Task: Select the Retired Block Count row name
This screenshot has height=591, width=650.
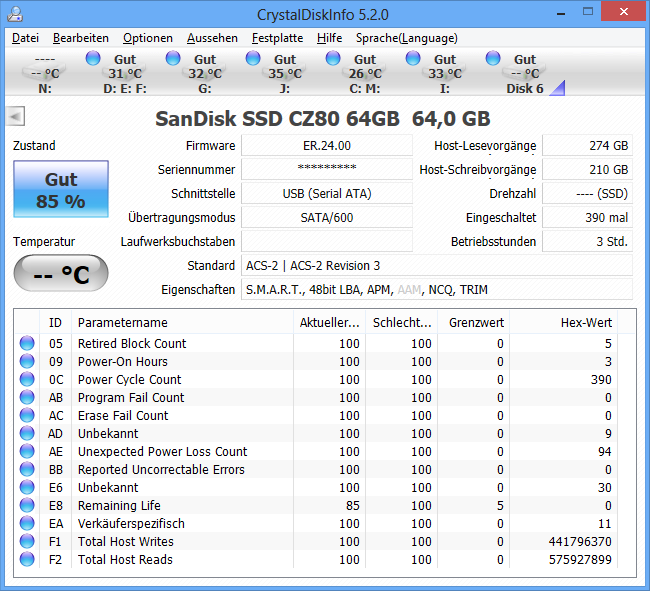Action: click(x=132, y=344)
